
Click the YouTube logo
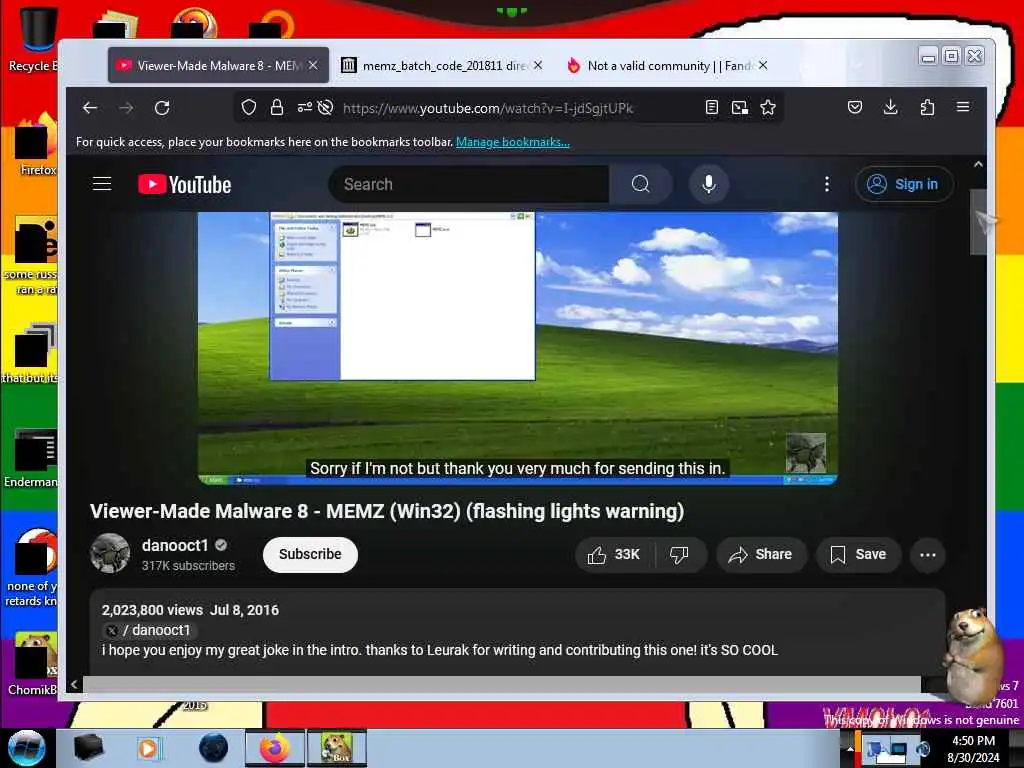(184, 185)
